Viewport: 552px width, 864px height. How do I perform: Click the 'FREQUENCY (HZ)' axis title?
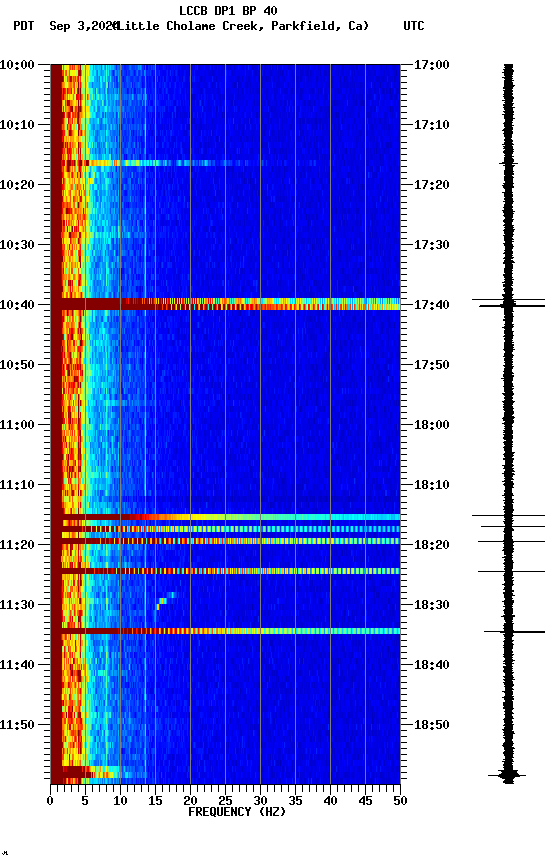click(x=237, y=813)
